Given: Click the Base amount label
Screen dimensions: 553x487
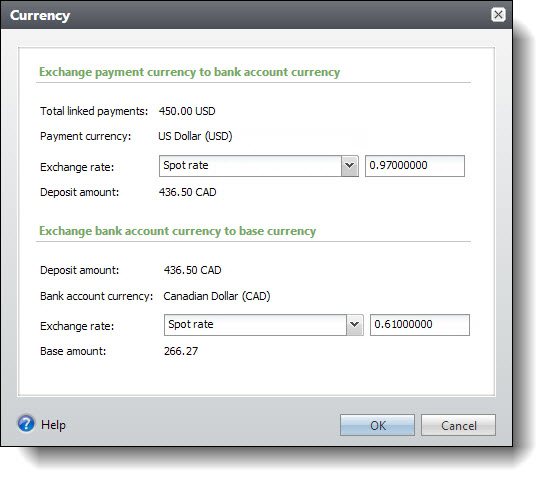Looking at the screenshot, I should pos(73,351).
